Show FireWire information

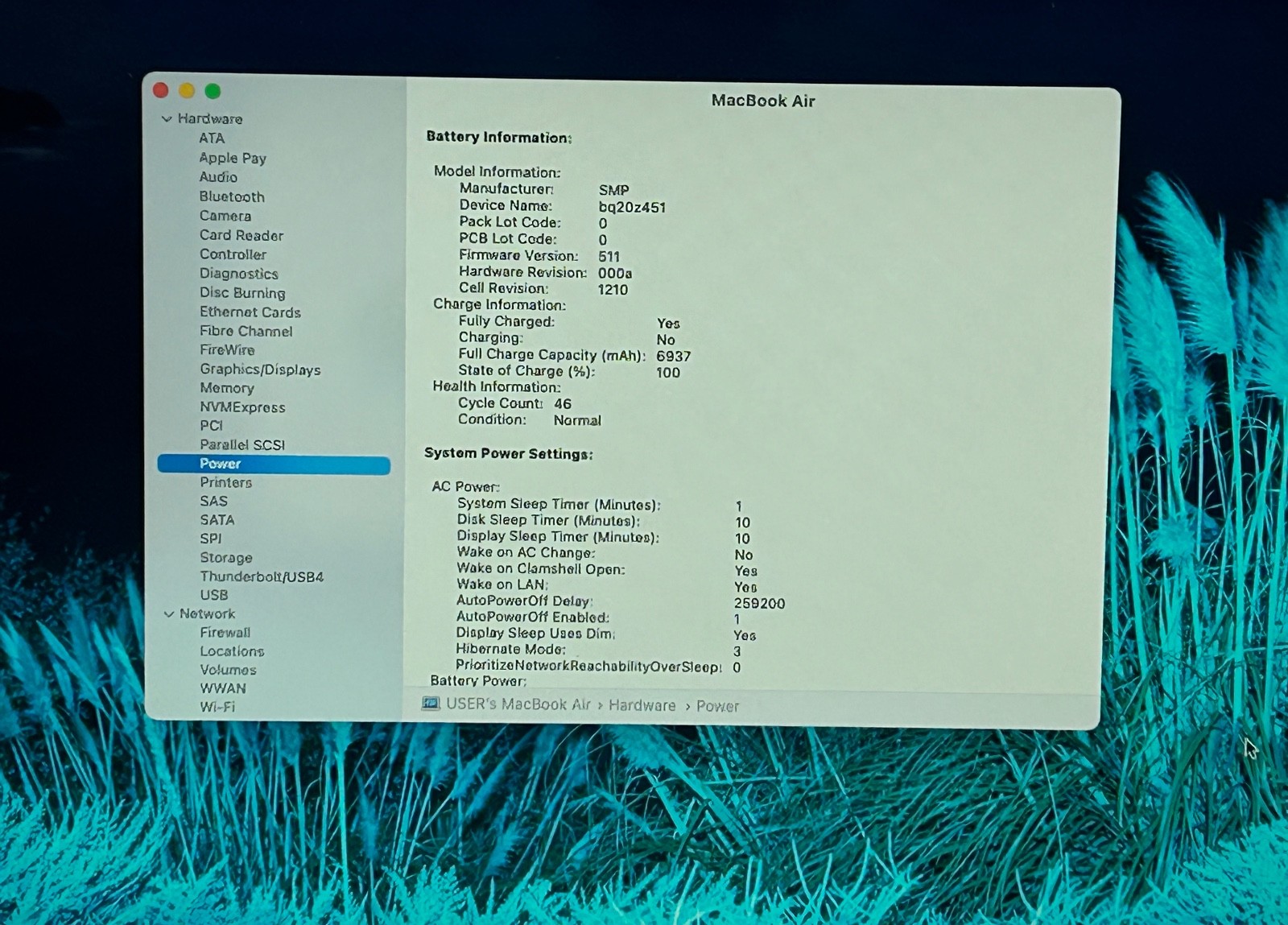pyautogui.click(x=227, y=350)
